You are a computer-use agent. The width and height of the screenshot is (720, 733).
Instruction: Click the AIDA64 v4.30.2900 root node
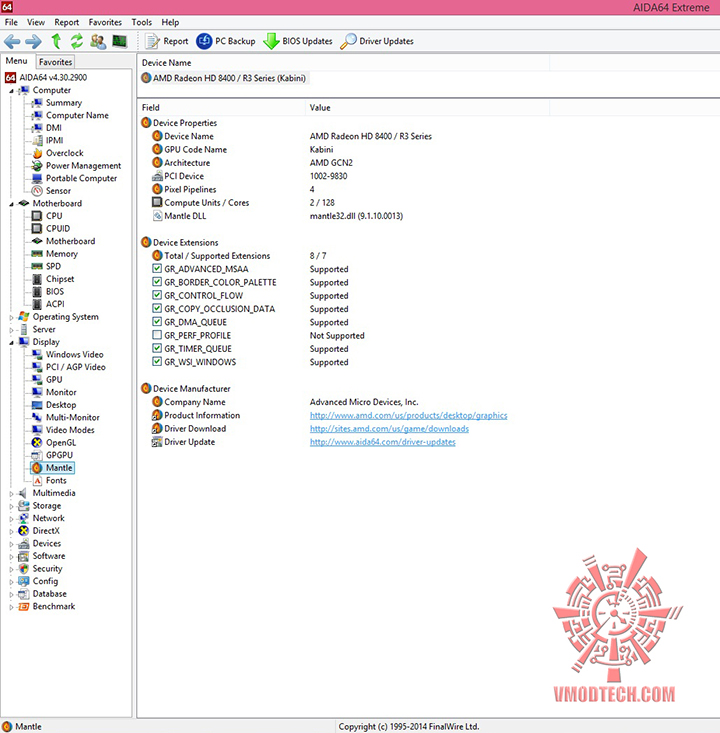pos(53,78)
